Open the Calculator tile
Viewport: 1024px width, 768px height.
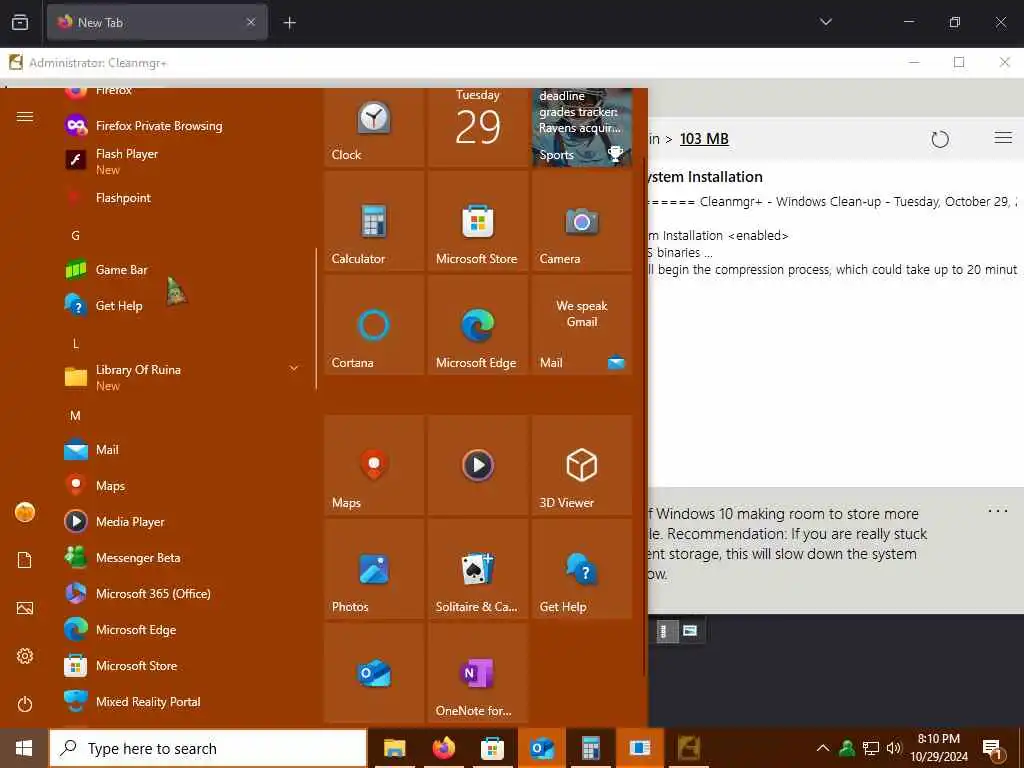374,221
